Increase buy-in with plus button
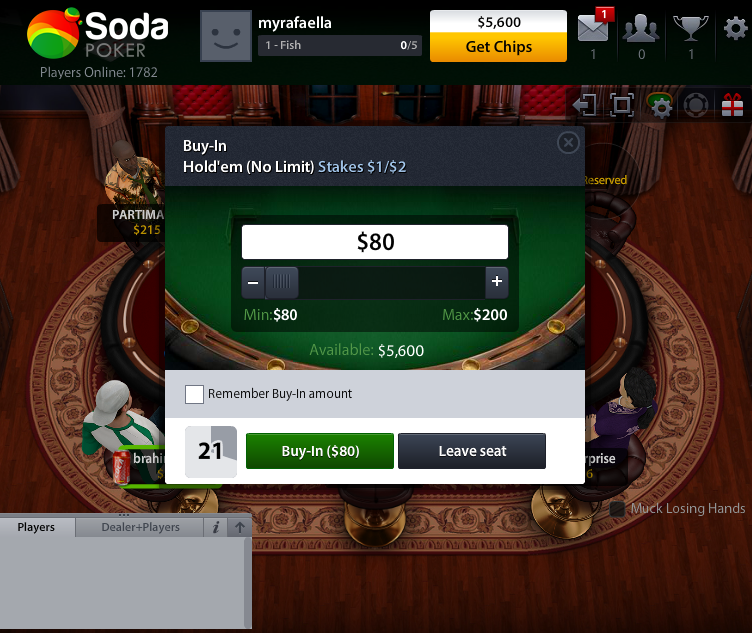The image size is (752, 633). [x=497, y=281]
